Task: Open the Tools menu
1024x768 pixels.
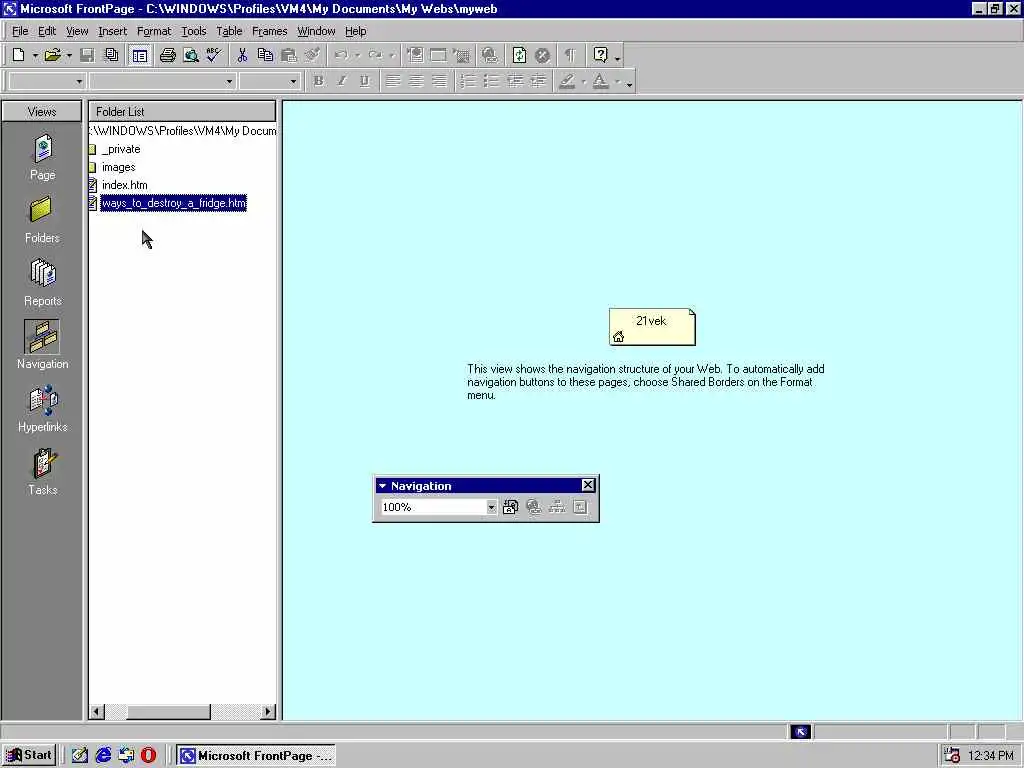Action: (x=193, y=31)
